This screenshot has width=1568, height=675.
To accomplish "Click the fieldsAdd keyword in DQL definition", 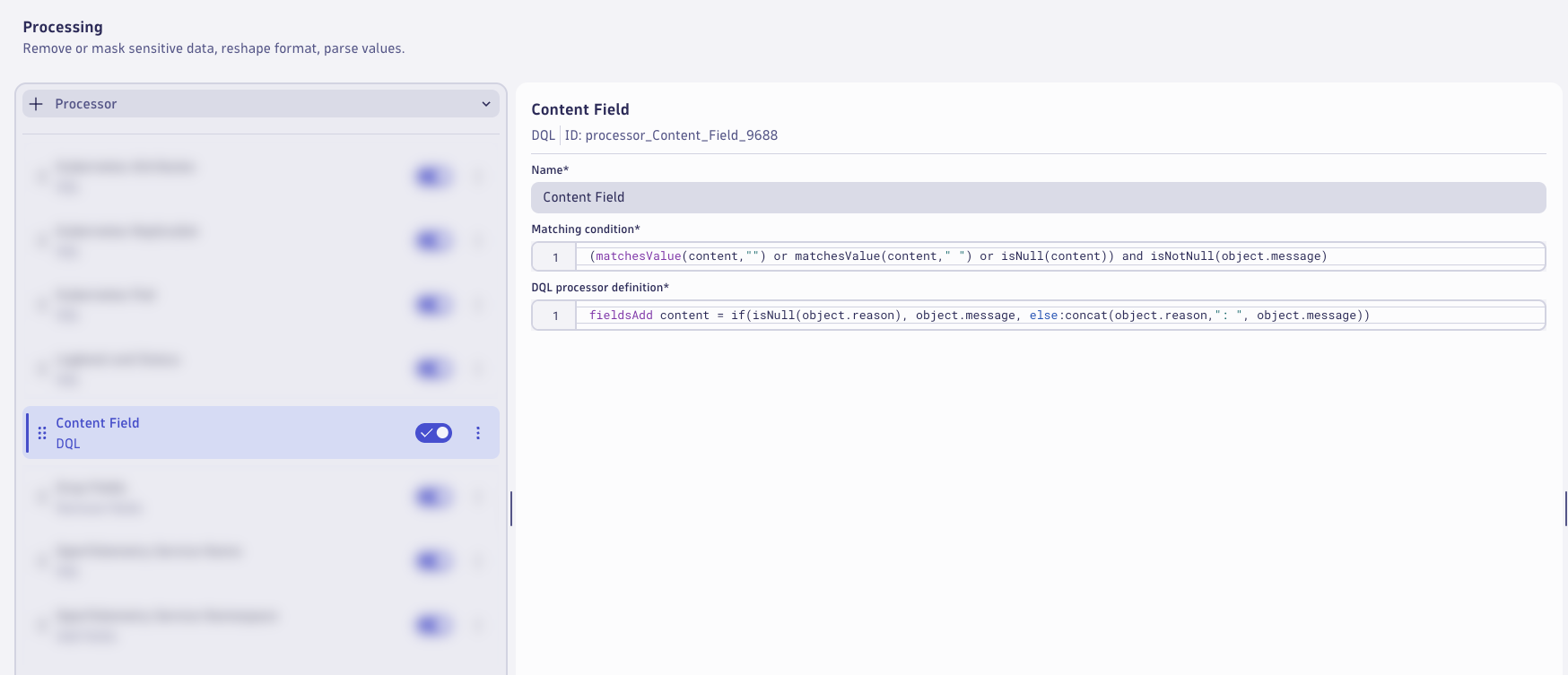I will click(621, 316).
